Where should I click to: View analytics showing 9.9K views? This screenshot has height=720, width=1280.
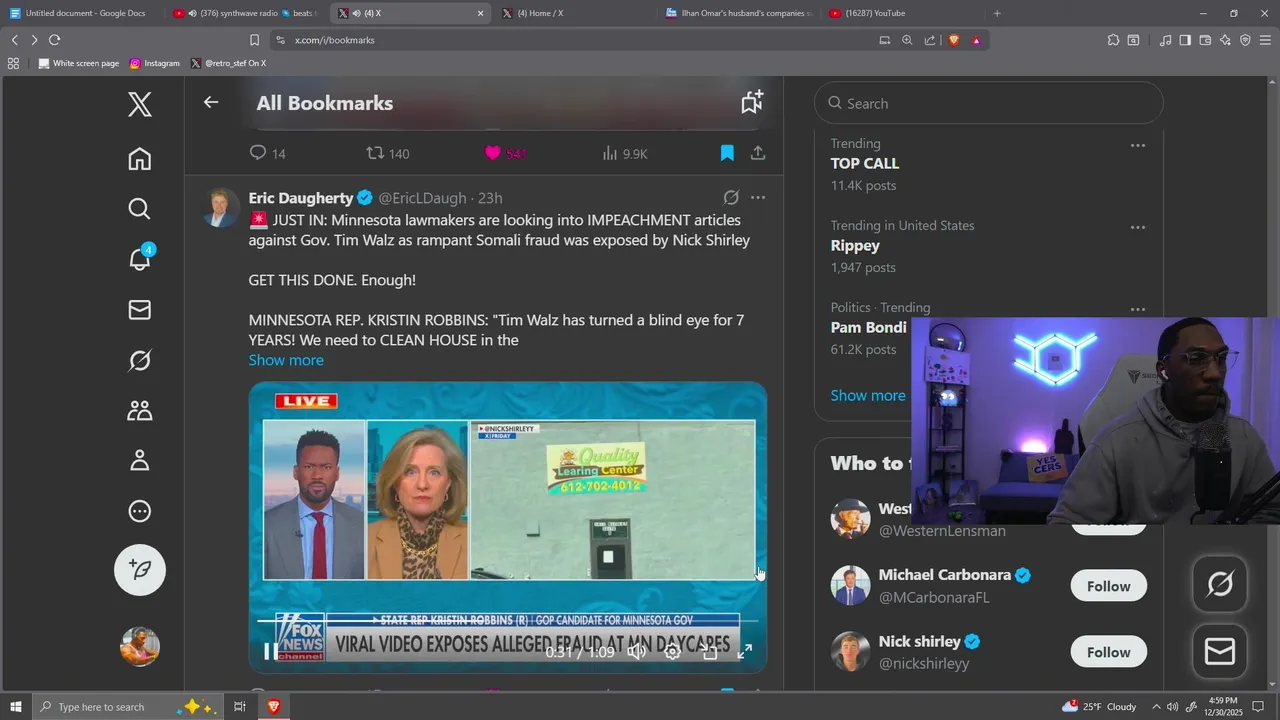[625, 153]
